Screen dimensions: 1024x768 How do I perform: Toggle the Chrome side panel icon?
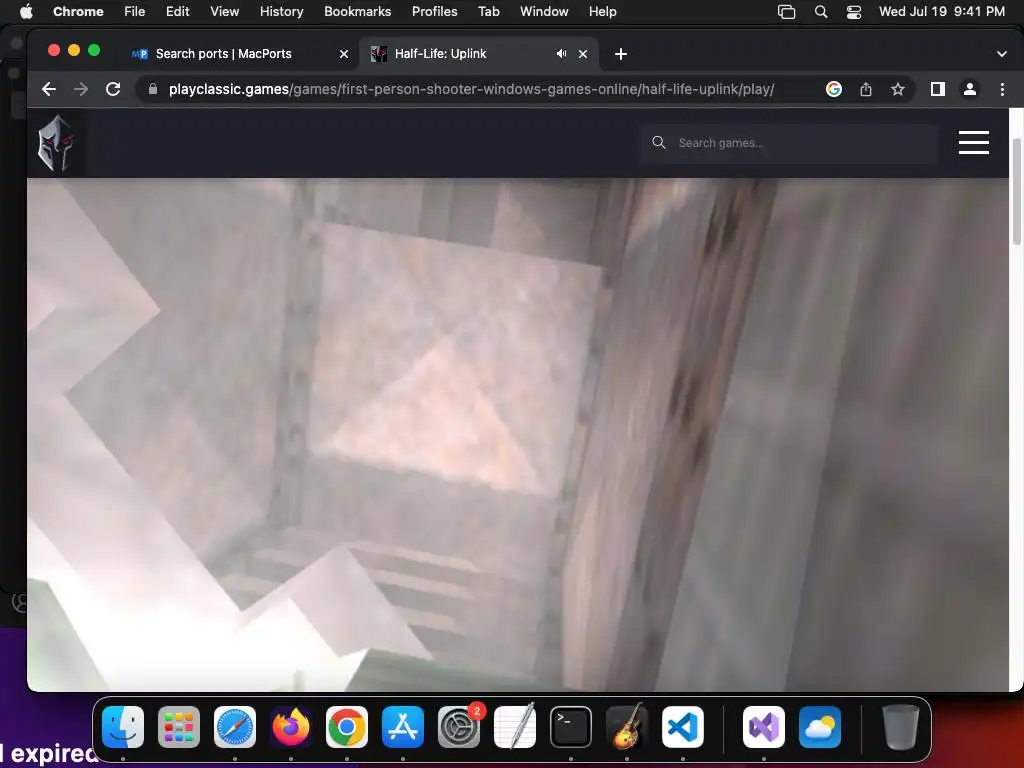[938, 89]
